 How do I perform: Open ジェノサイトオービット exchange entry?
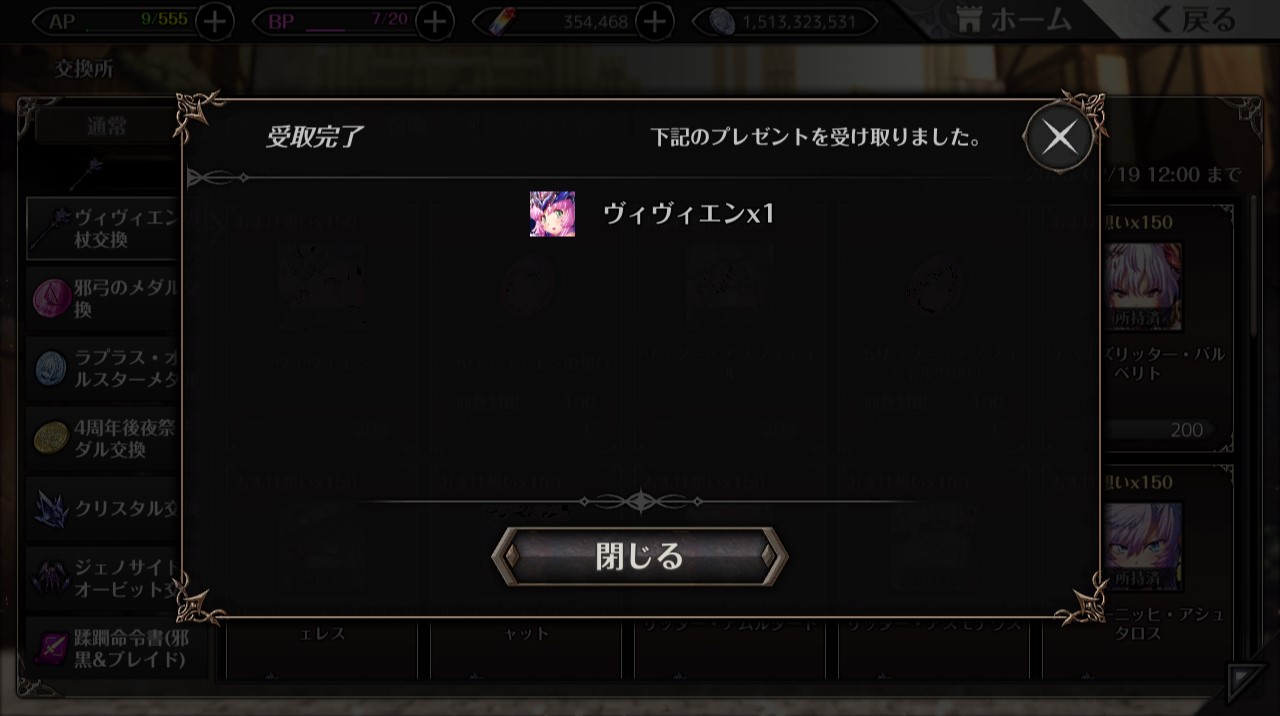pyautogui.click(x=106, y=578)
